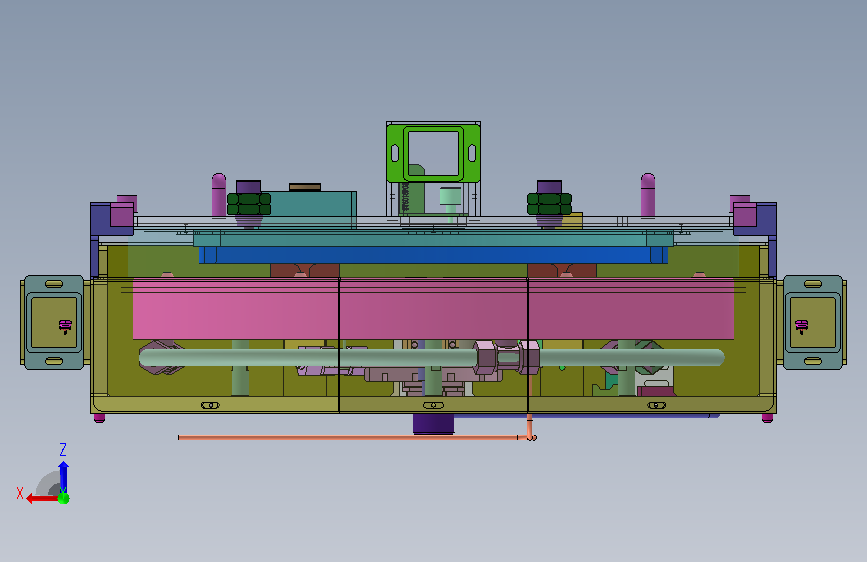This screenshot has width=867, height=562.
Task: Select the red X axis arrow
Action: coord(43,499)
